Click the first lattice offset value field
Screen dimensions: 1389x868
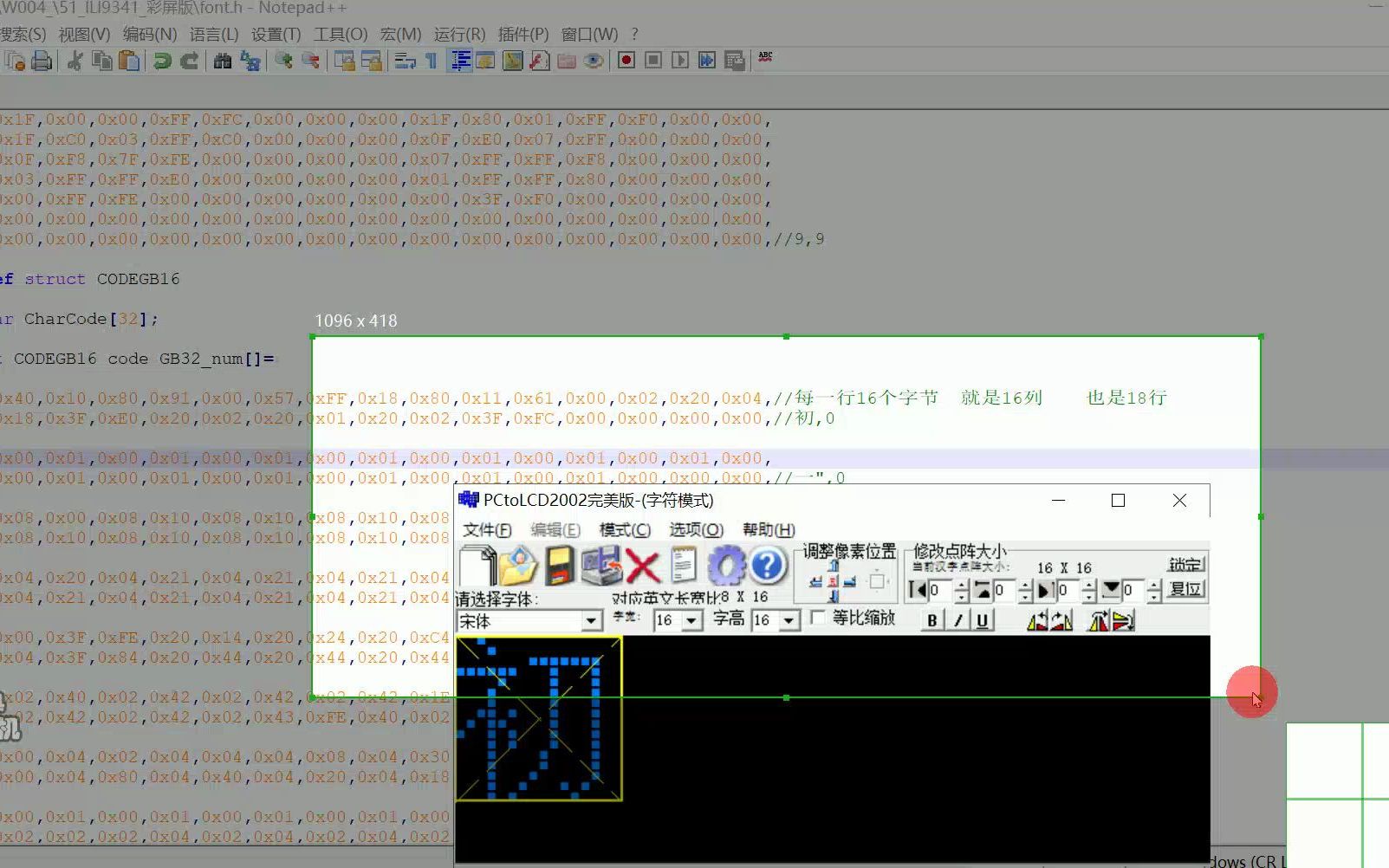pyautogui.click(x=939, y=590)
